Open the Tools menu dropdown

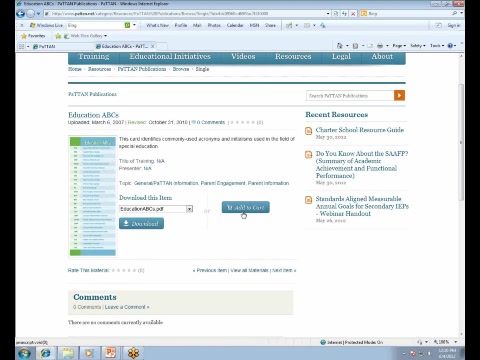[437, 46]
